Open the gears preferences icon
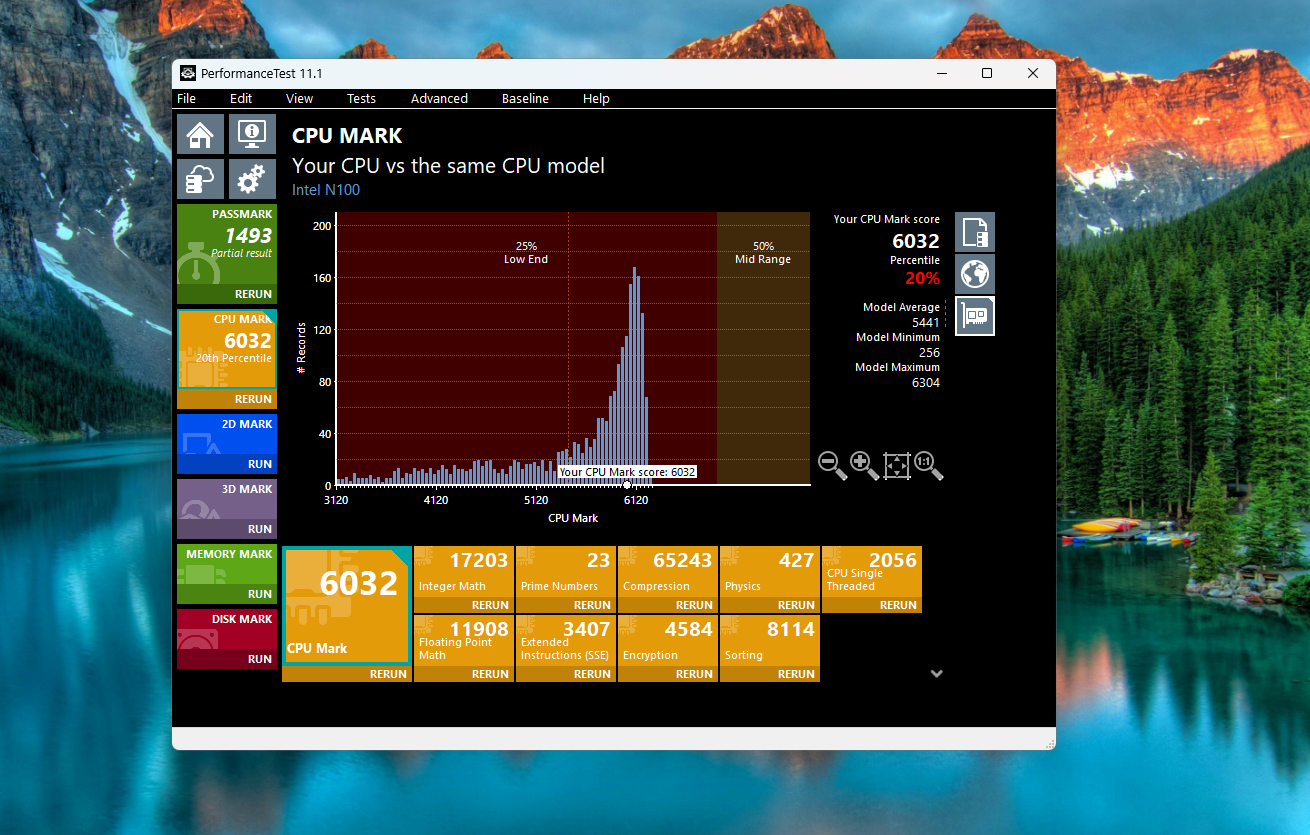This screenshot has width=1310, height=835. point(252,179)
